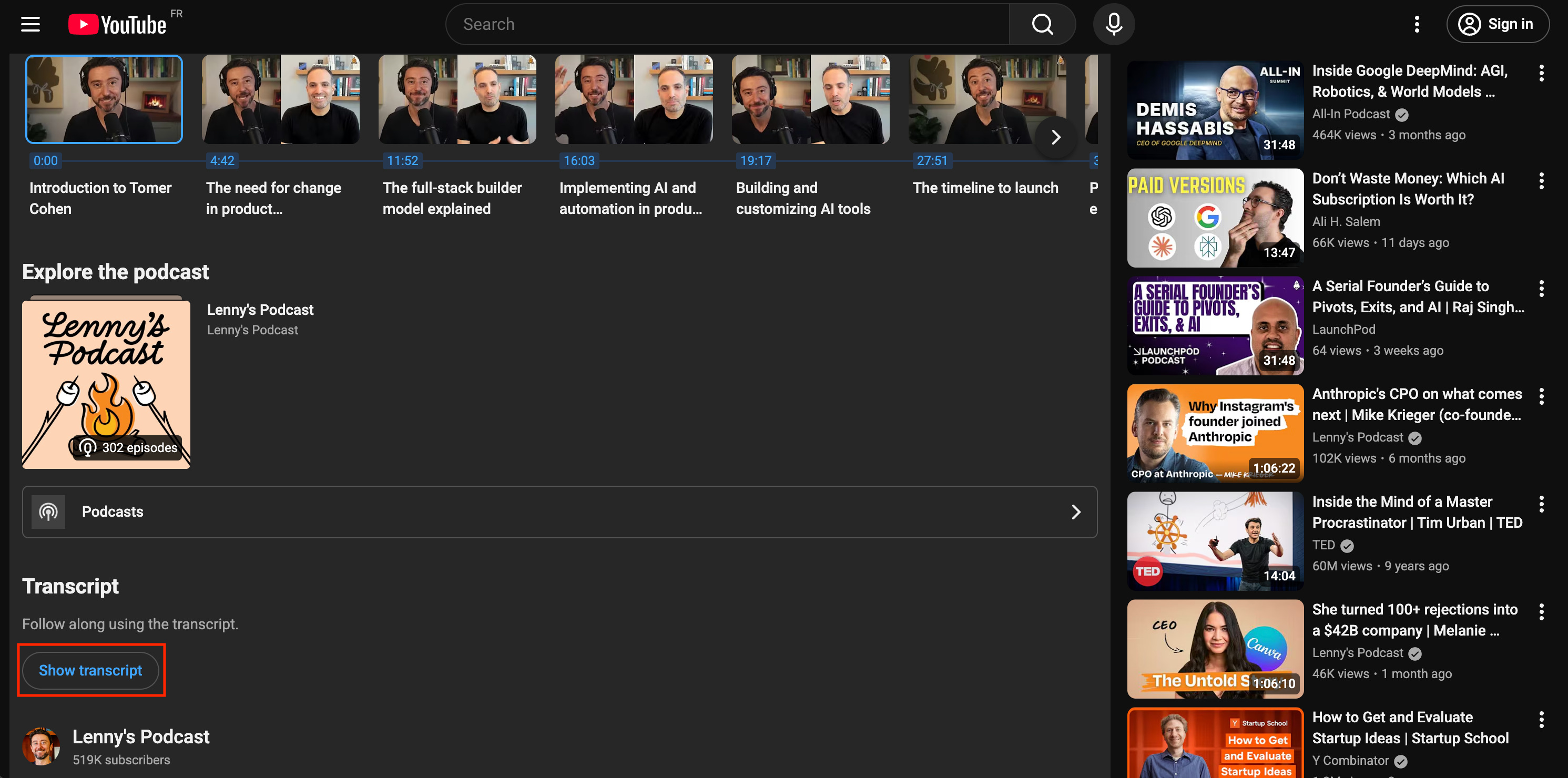The height and width of the screenshot is (778, 1568).
Task: Click in the Search input field
Action: (727, 24)
